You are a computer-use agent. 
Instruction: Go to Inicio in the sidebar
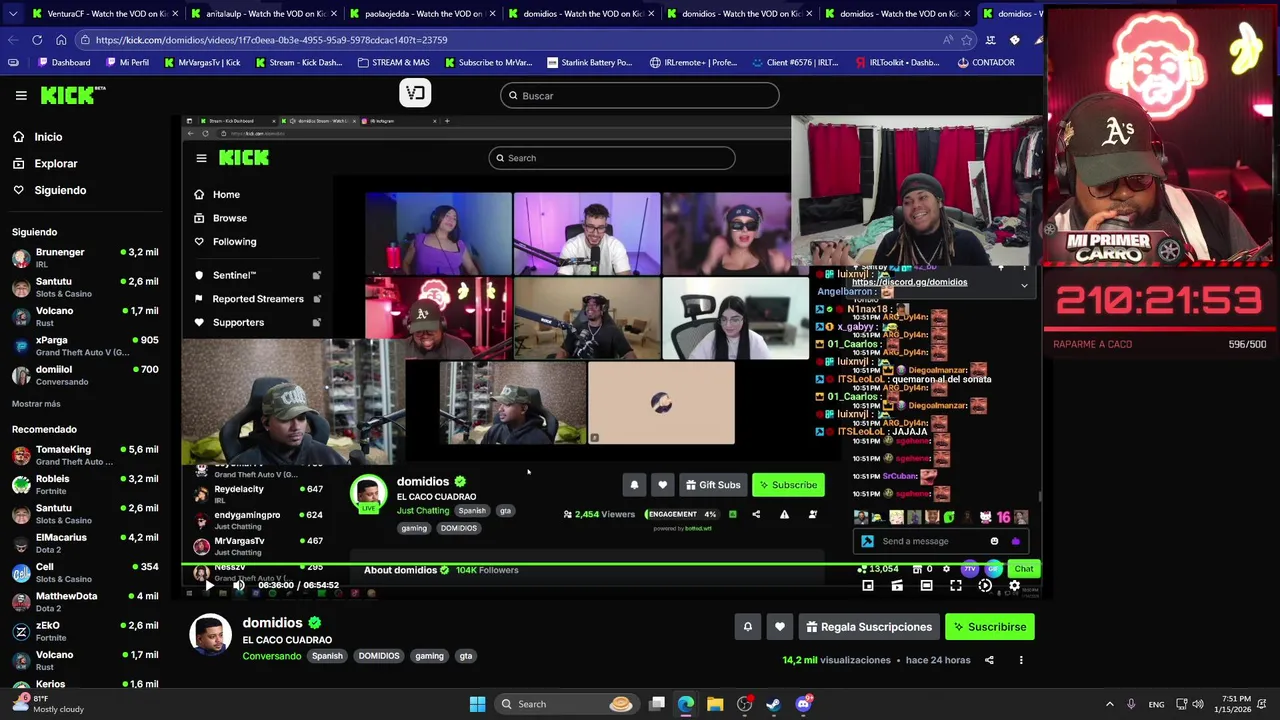48,137
